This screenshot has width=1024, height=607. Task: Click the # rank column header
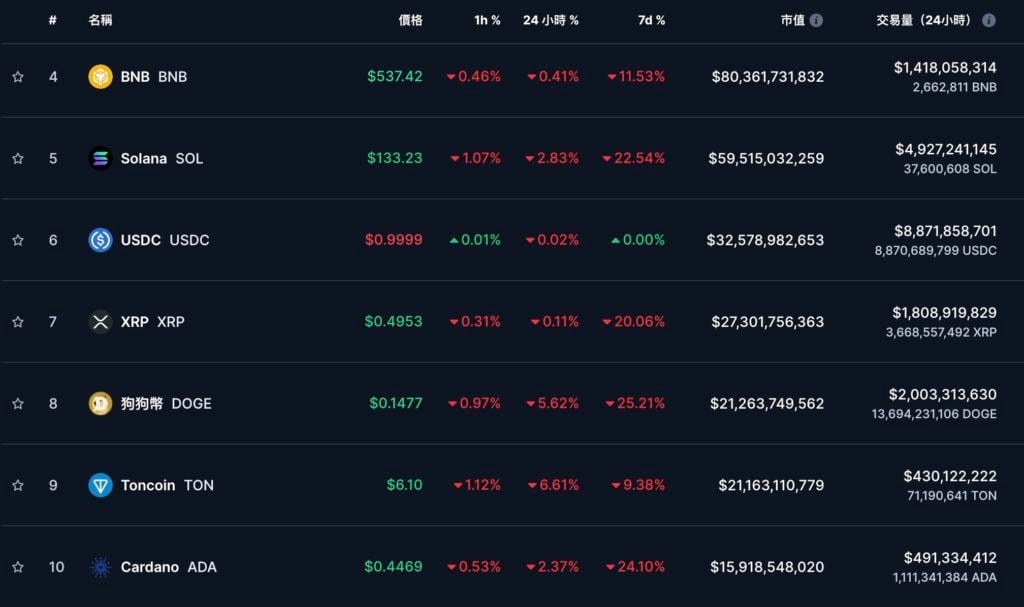[x=53, y=20]
